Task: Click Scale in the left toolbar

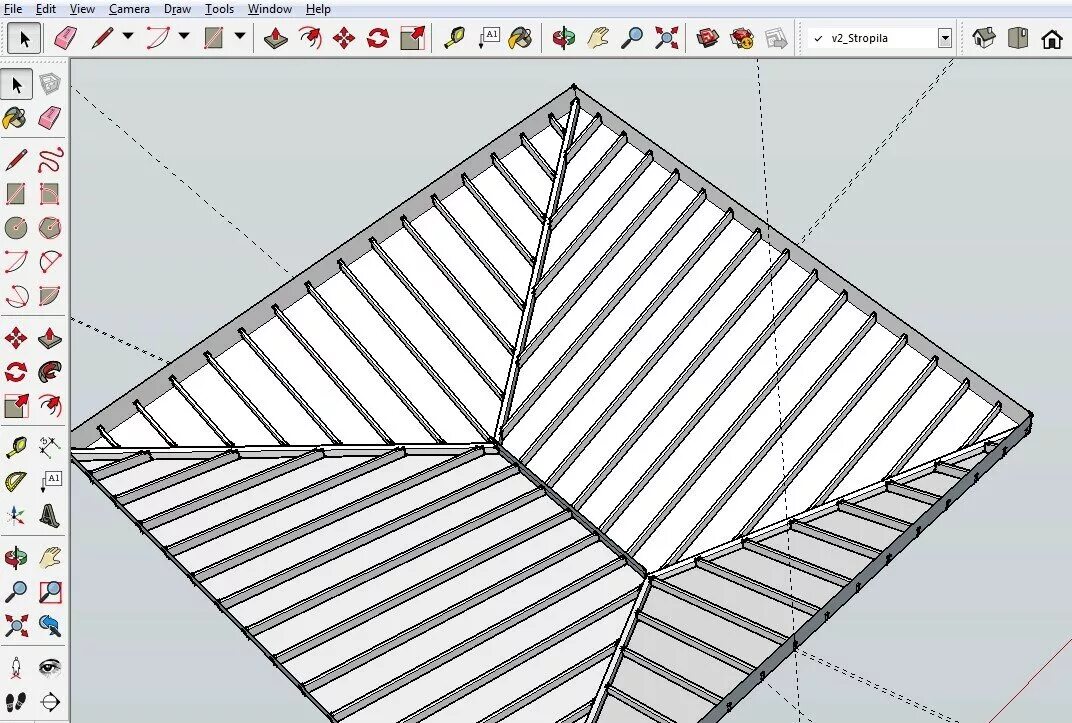Action: (16, 406)
